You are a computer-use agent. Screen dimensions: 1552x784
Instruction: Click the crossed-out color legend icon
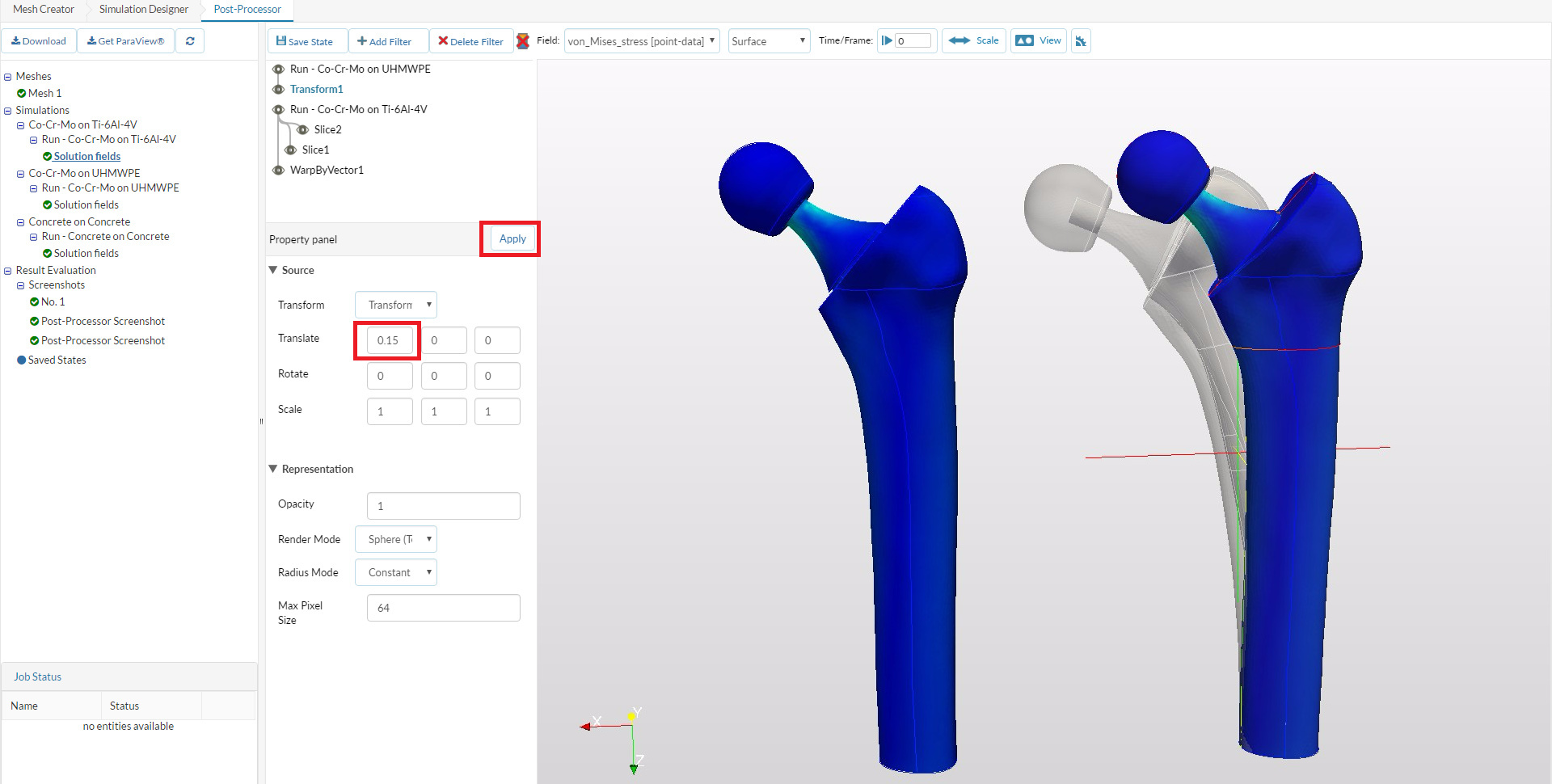[x=523, y=41]
